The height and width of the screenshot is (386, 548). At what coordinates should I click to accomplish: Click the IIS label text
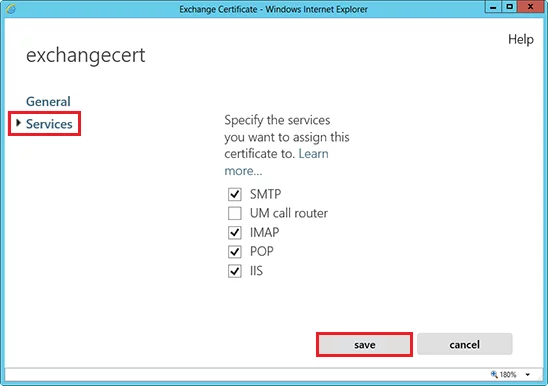coord(256,271)
